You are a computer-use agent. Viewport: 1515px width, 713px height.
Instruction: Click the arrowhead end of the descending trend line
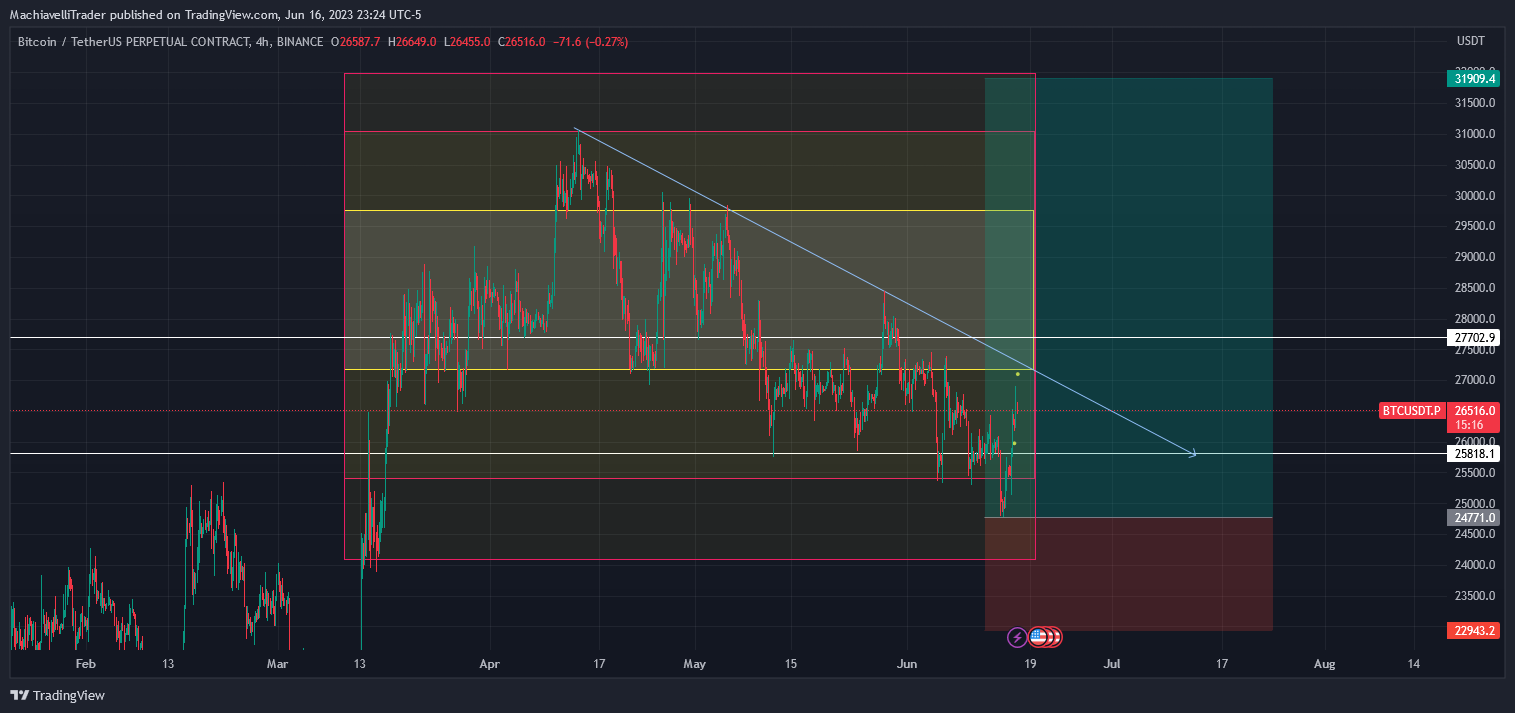click(1192, 454)
